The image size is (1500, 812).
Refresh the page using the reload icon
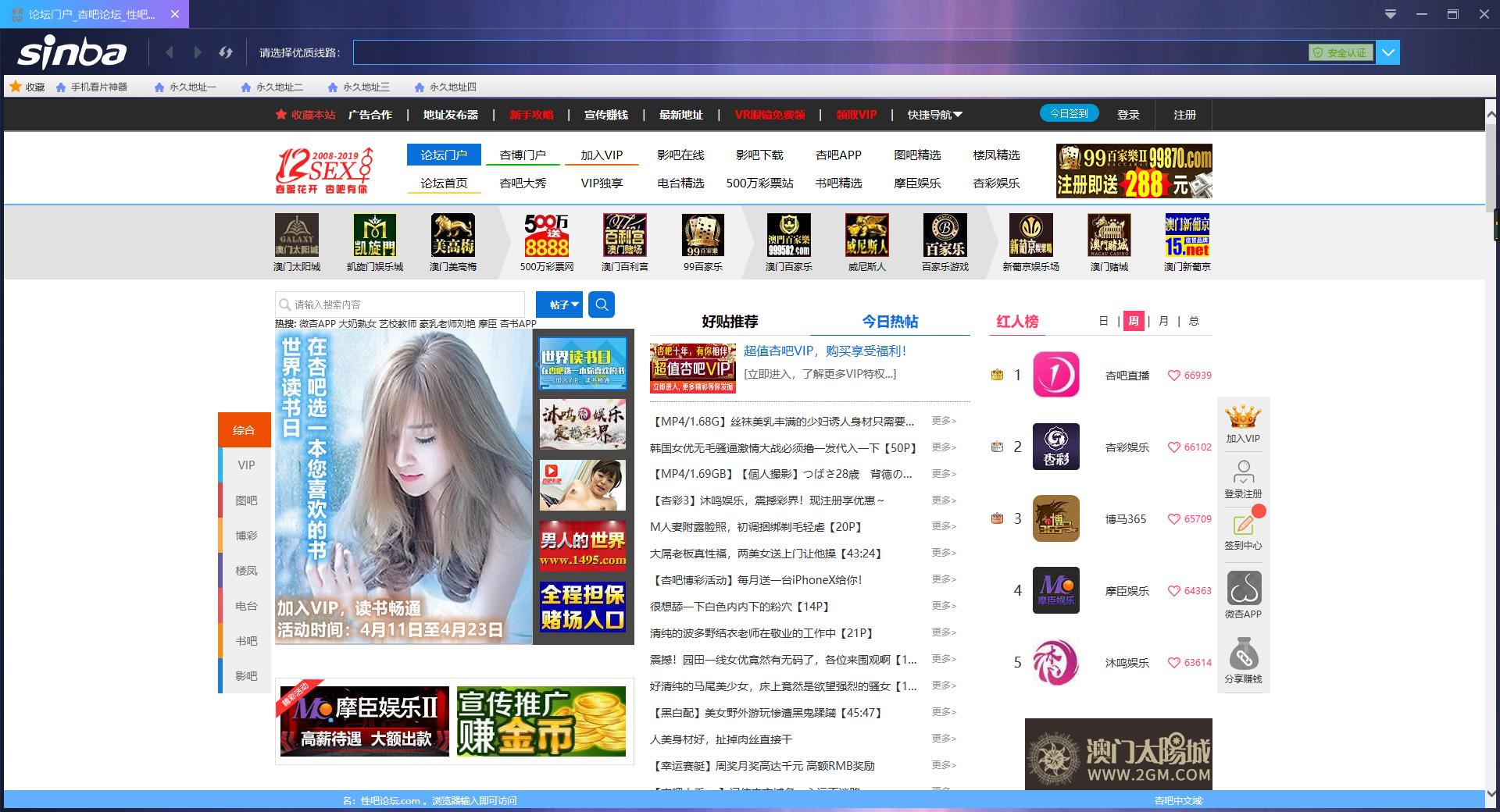click(x=226, y=52)
